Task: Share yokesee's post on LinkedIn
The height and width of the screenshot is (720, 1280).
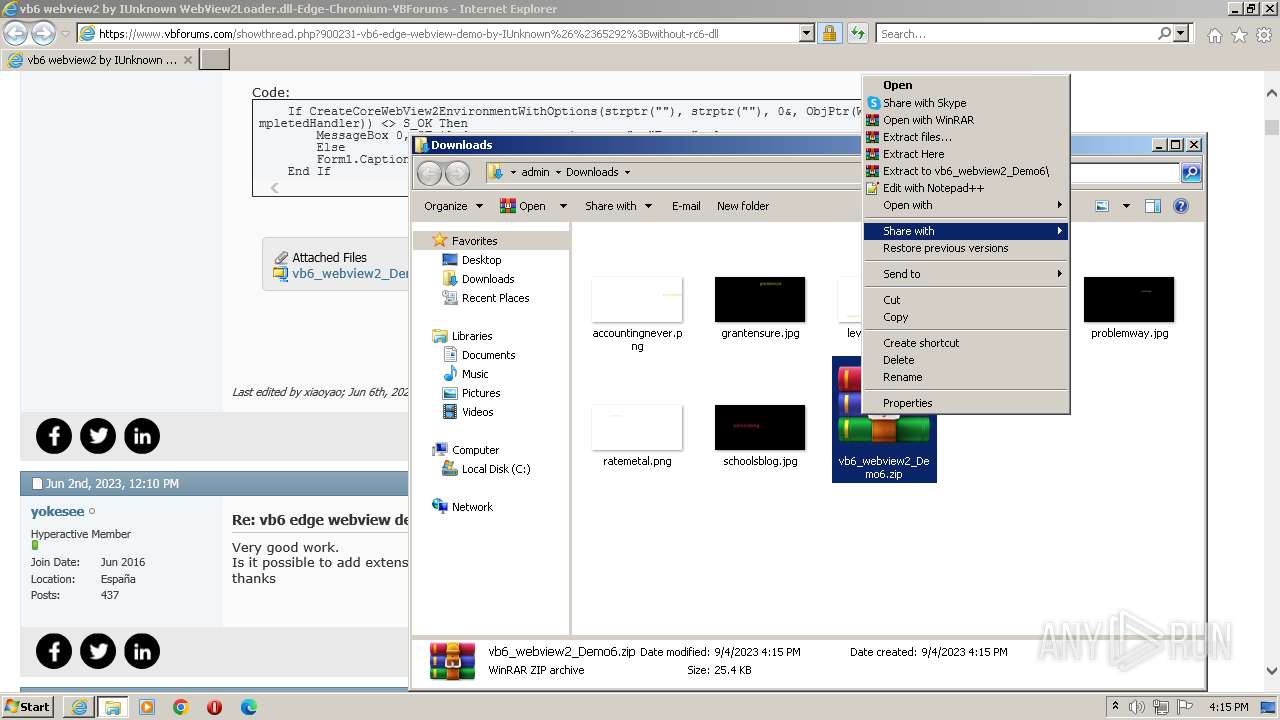Action: click(142, 652)
